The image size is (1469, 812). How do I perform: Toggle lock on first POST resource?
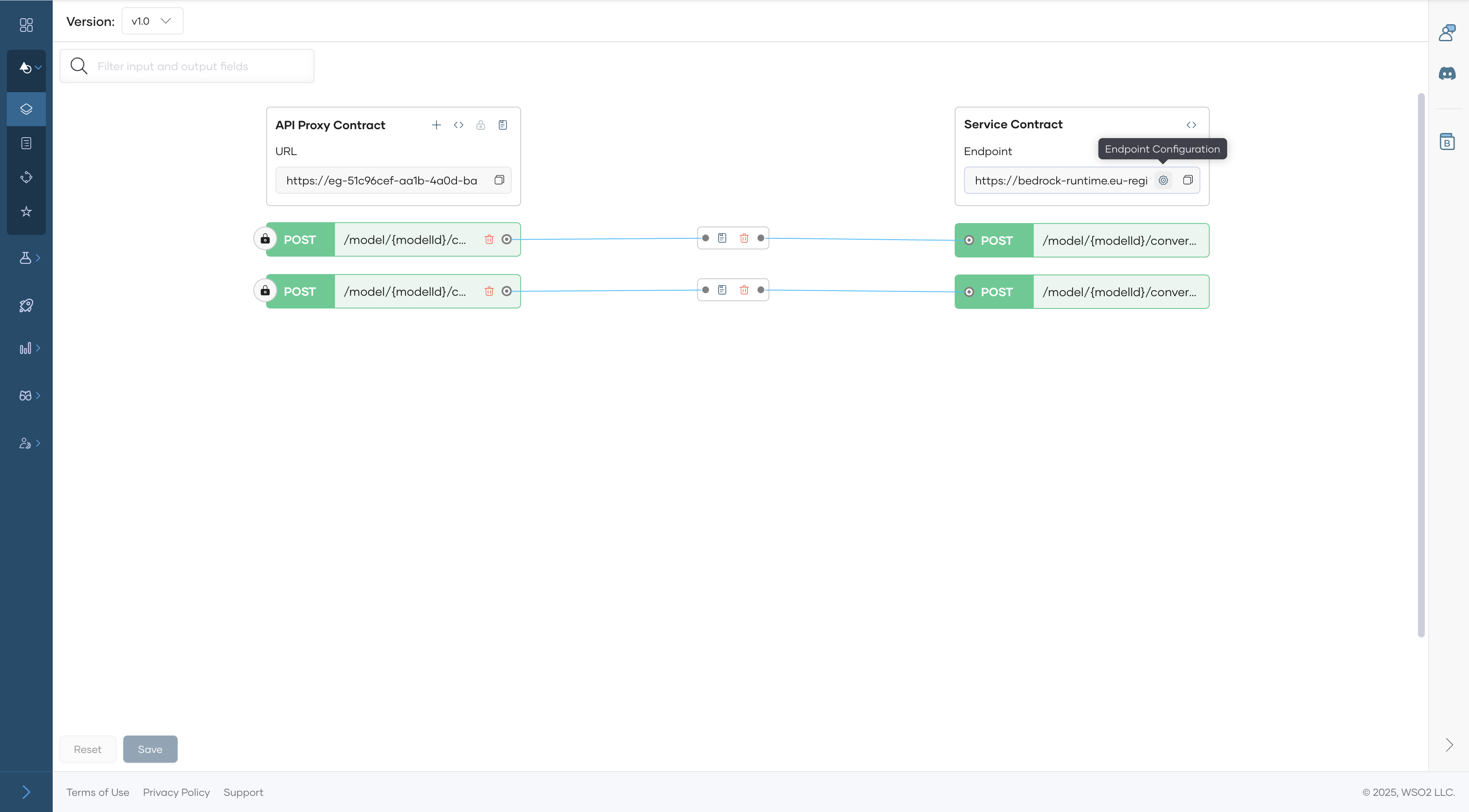tap(265, 239)
